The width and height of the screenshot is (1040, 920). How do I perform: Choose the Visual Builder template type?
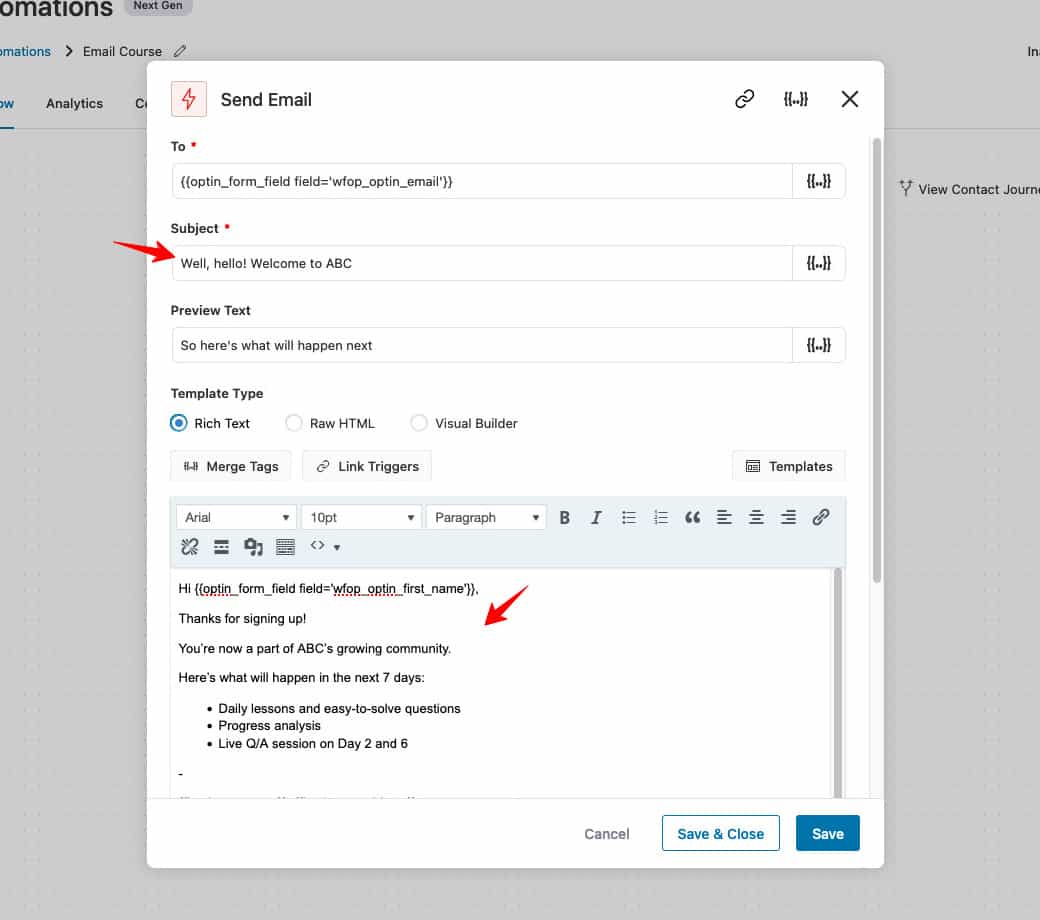pyautogui.click(x=419, y=423)
